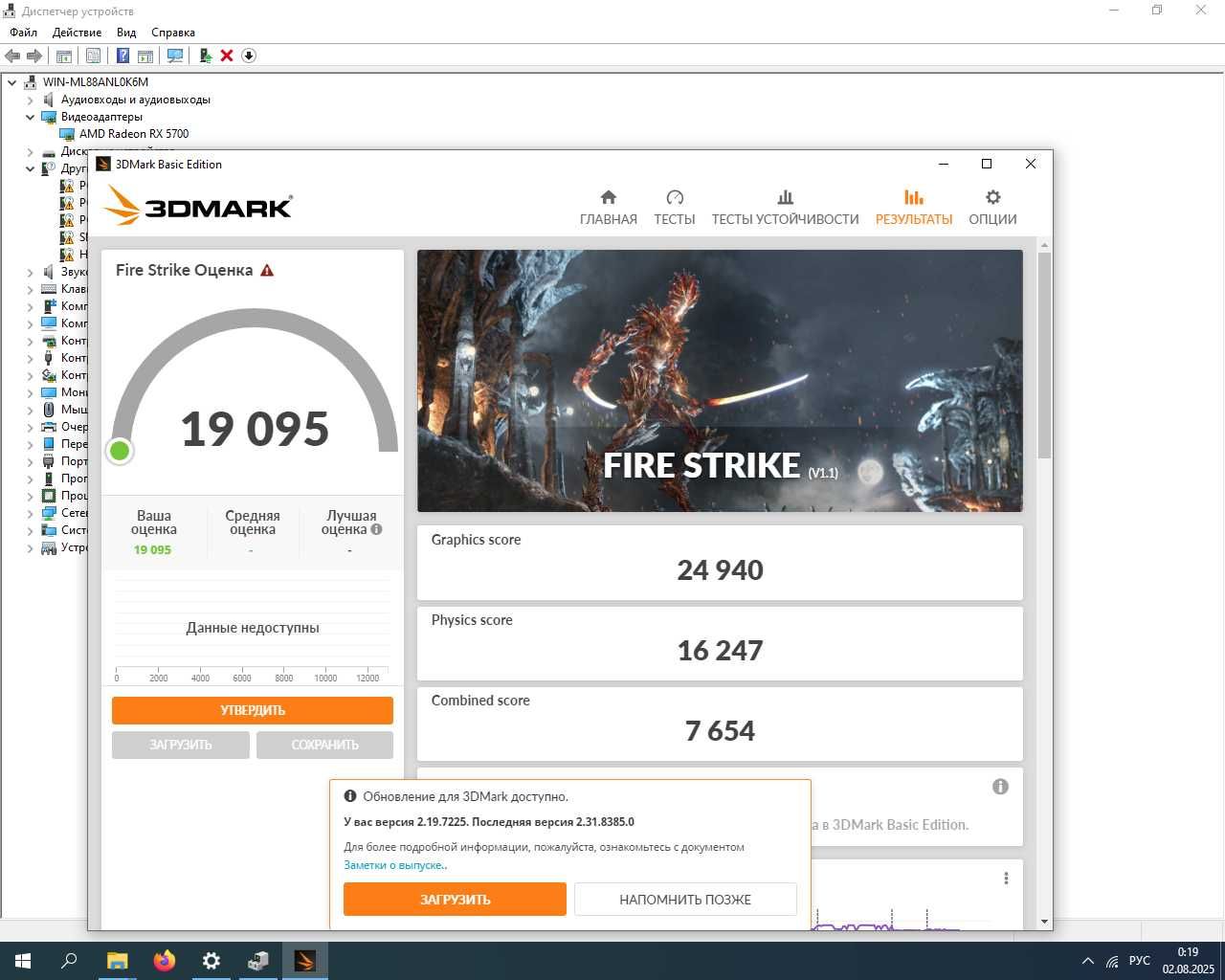Switch to Device Manager taskbar icon

pos(257,961)
